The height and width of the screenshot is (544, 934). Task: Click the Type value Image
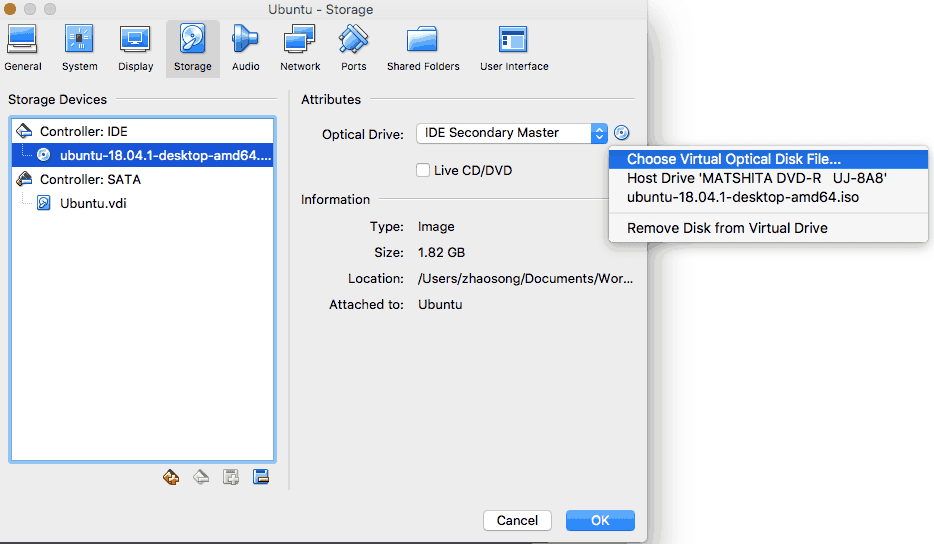[436, 226]
